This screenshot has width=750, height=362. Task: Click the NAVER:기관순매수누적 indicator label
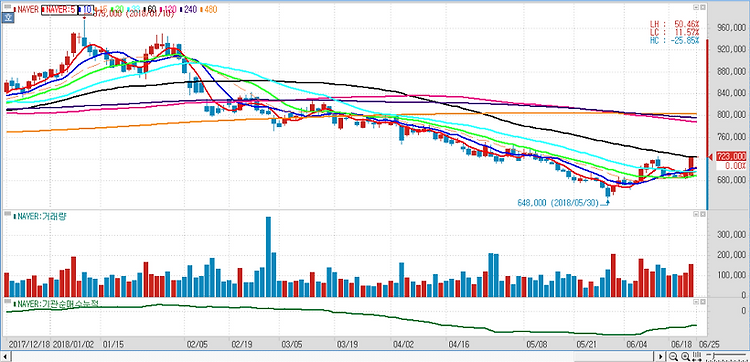[56, 304]
